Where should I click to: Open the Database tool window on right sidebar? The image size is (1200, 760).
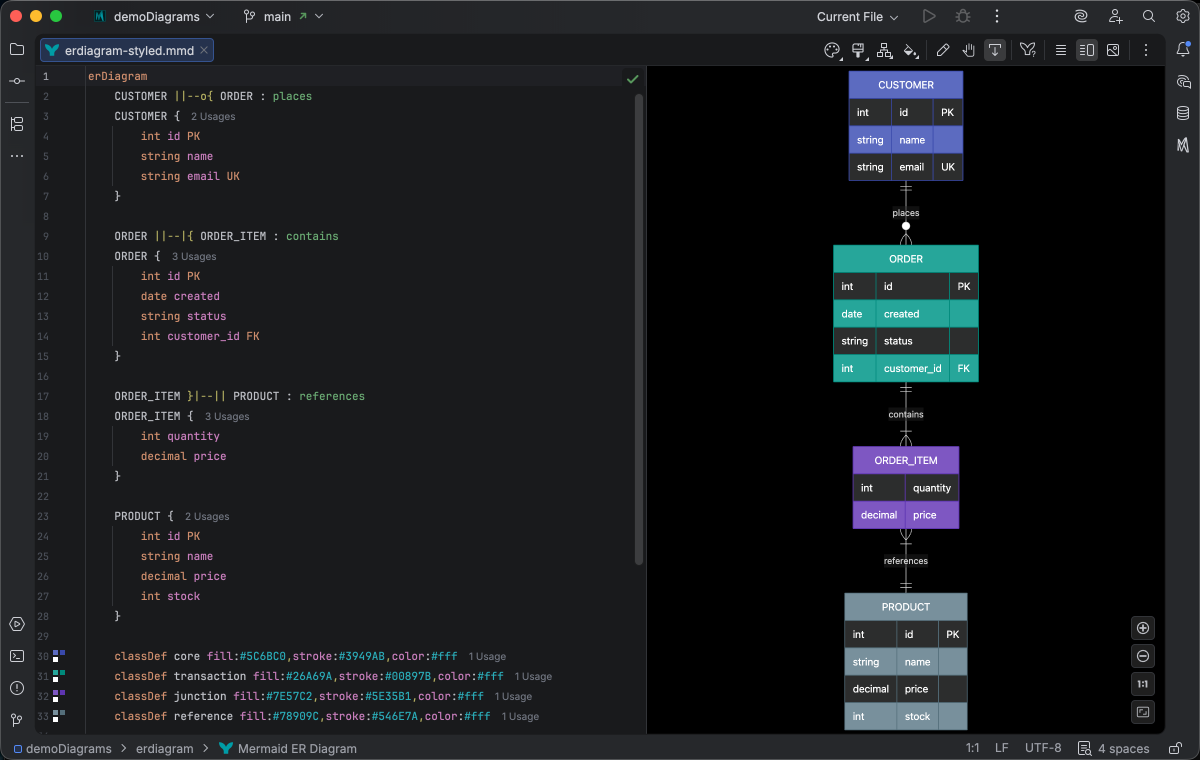pos(1183,113)
